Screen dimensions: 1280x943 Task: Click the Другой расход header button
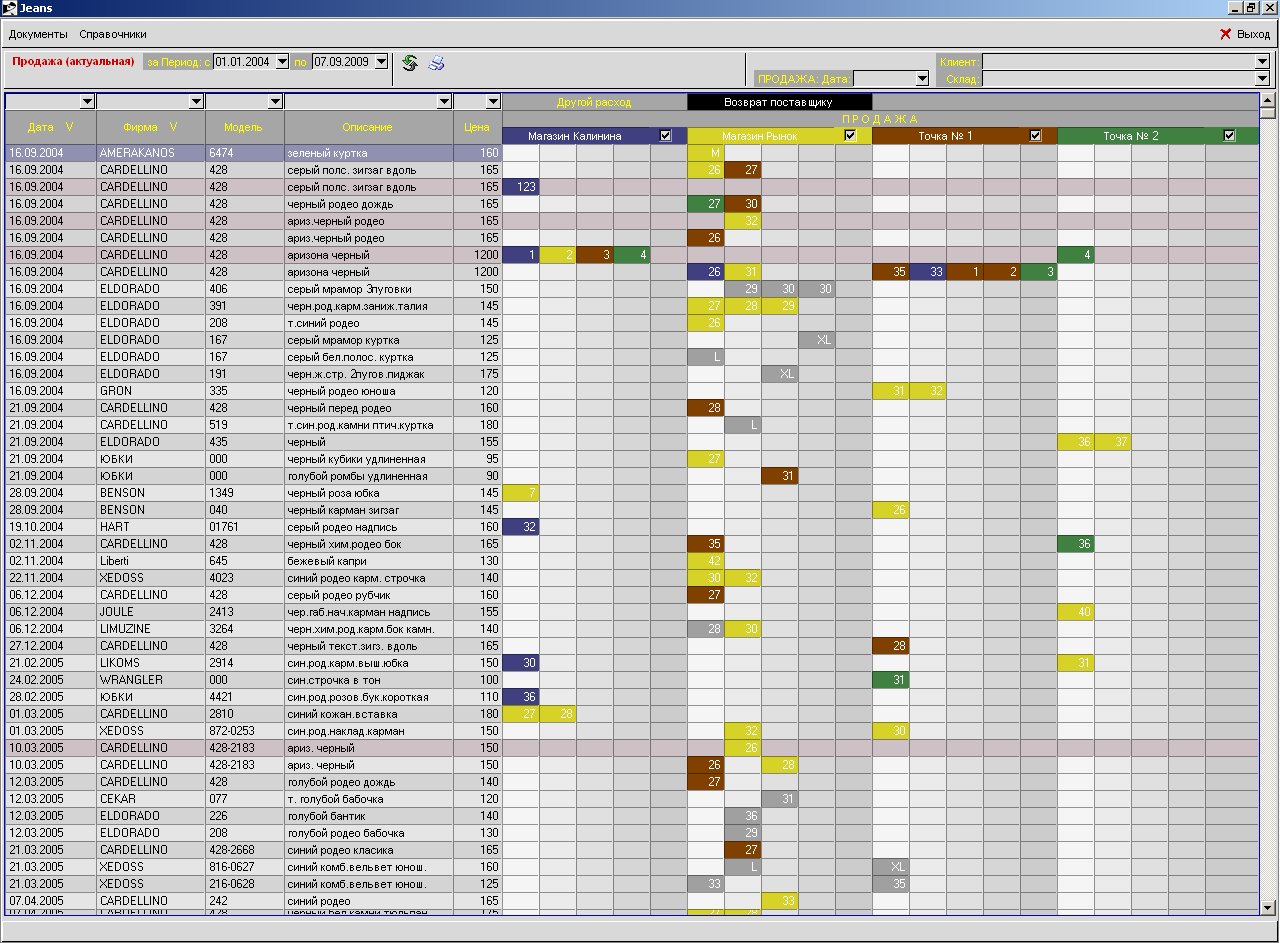(x=594, y=102)
